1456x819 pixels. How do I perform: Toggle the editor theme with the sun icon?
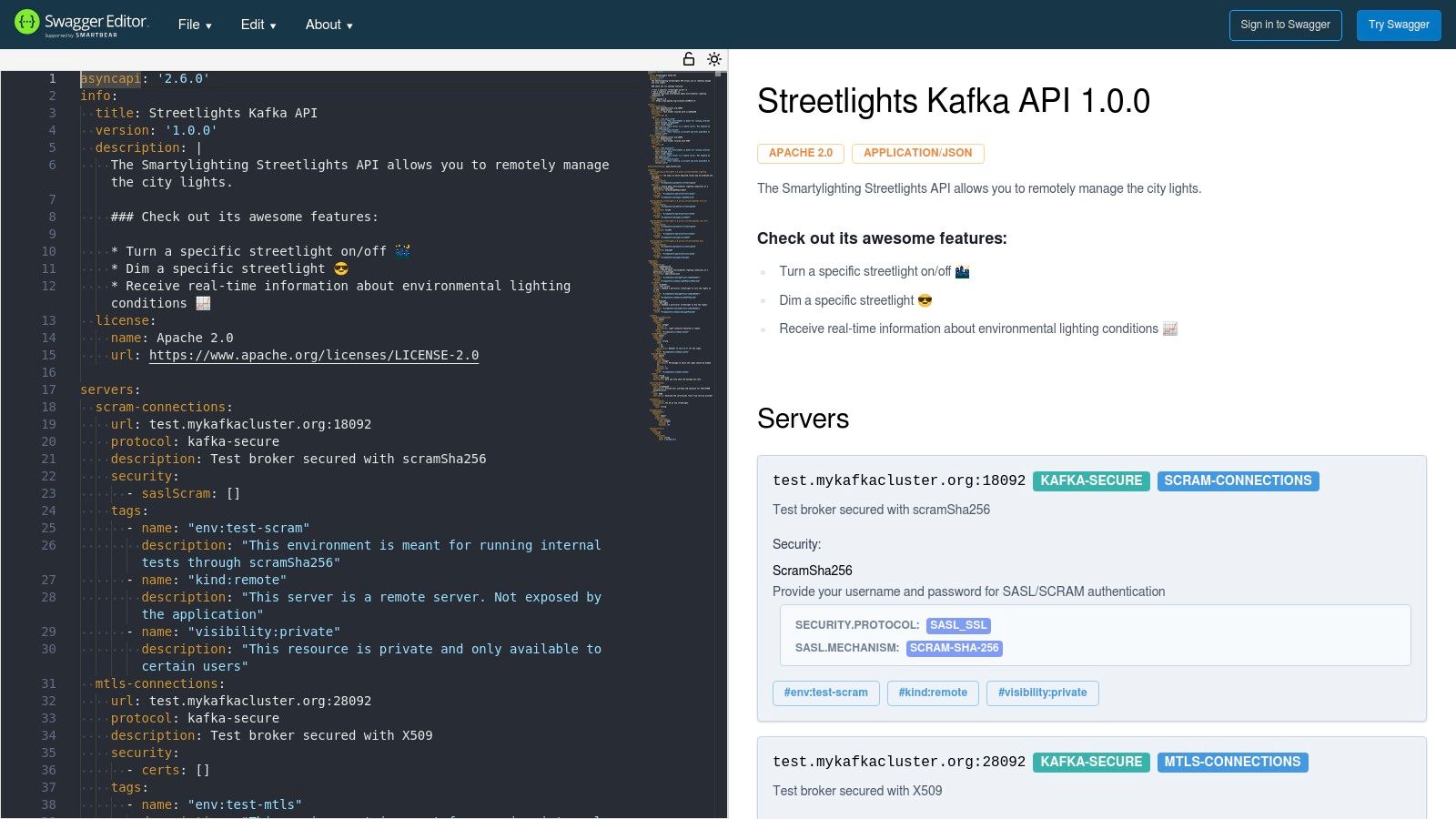point(713,58)
